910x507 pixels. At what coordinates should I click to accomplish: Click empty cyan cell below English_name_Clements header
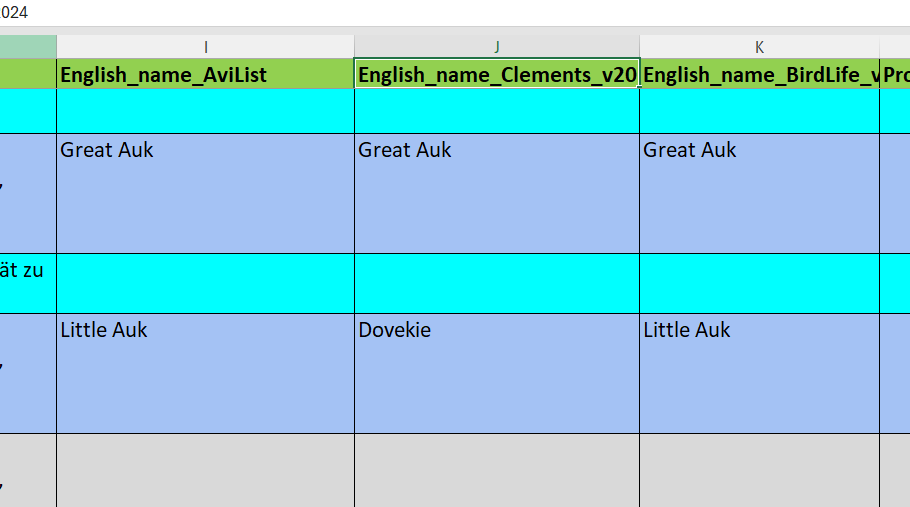(497, 111)
